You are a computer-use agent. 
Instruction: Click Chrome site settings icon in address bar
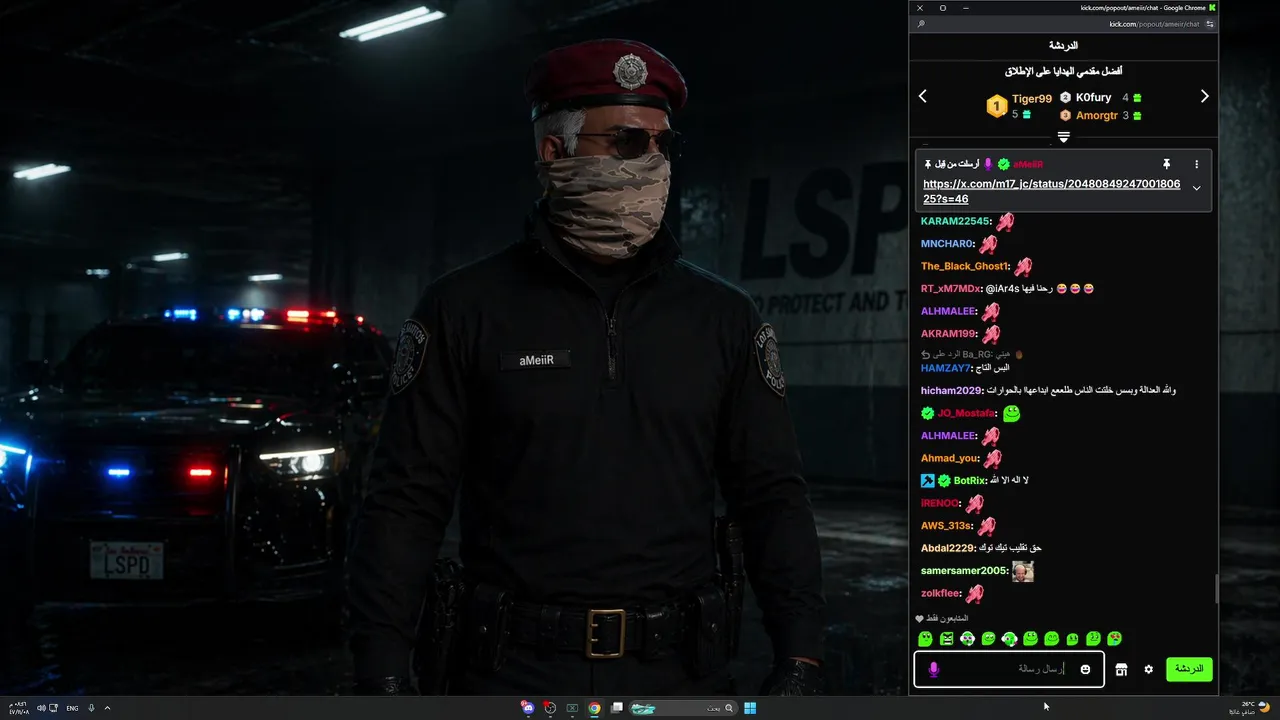click(x=1211, y=24)
